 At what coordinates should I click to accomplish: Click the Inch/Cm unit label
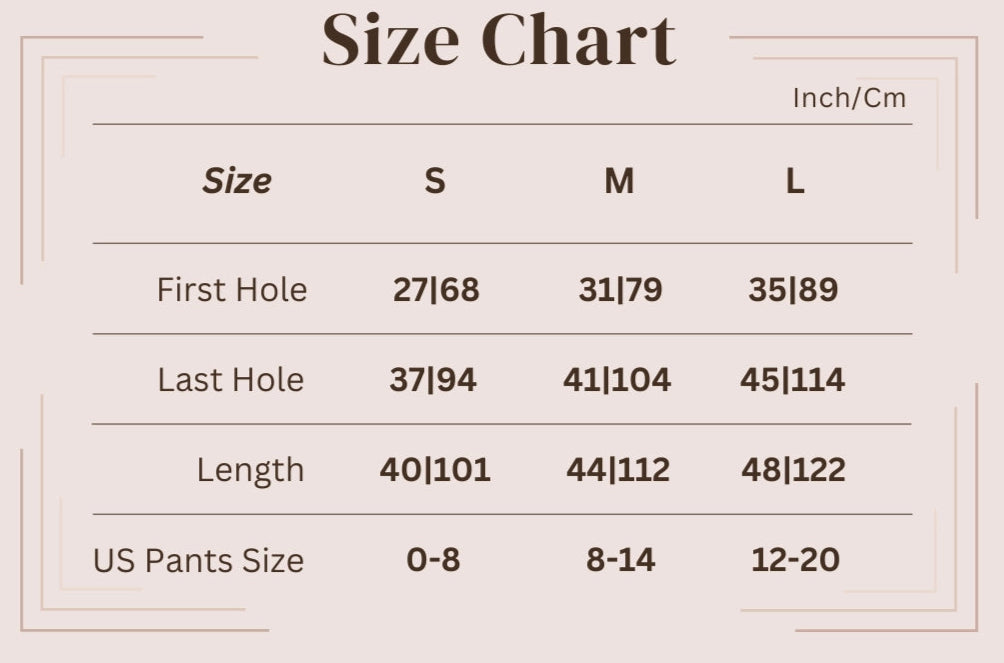pyautogui.click(x=849, y=98)
